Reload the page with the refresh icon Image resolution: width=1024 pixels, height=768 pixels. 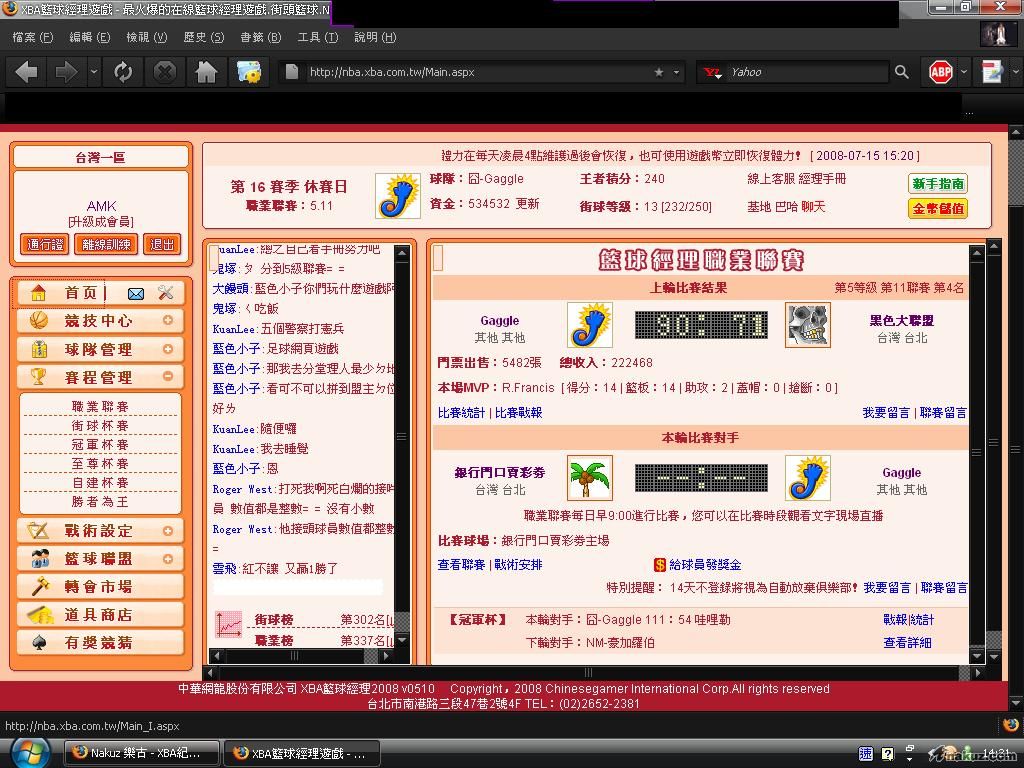tap(123, 72)
